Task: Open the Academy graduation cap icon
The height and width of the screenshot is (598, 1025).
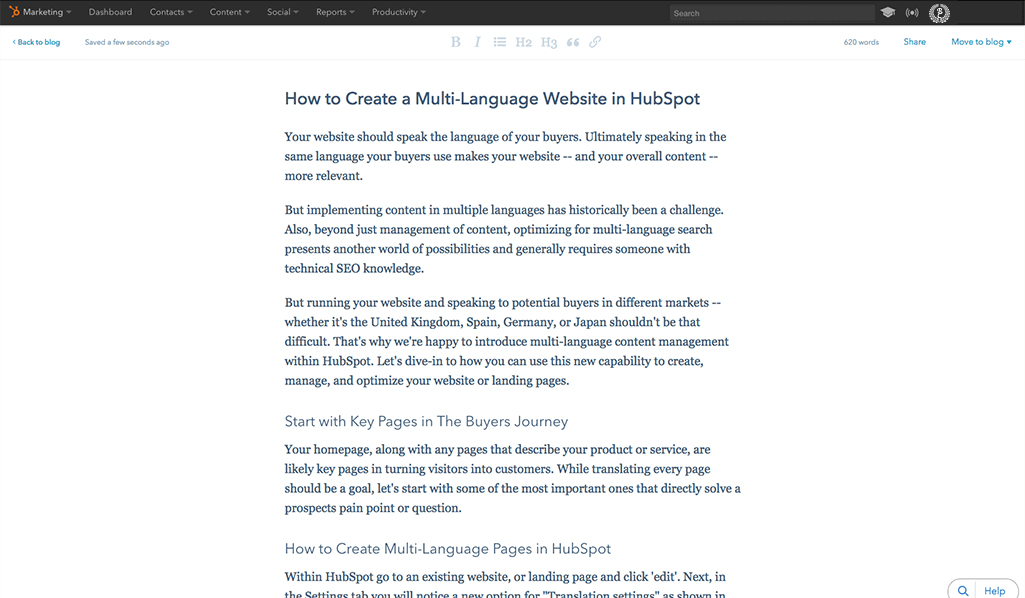Action: (887, 12)
